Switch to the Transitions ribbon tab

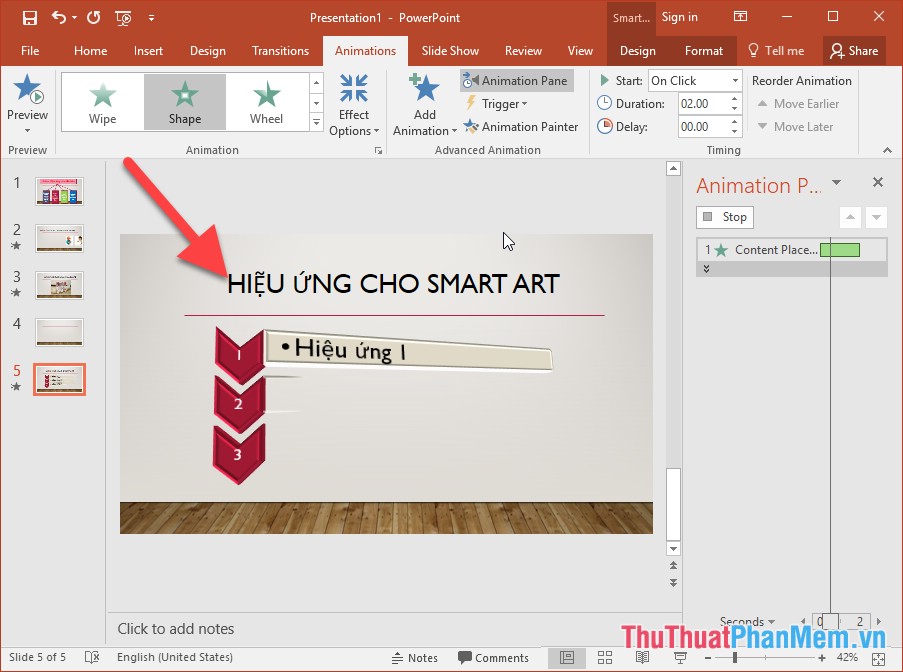click(280, 50)
